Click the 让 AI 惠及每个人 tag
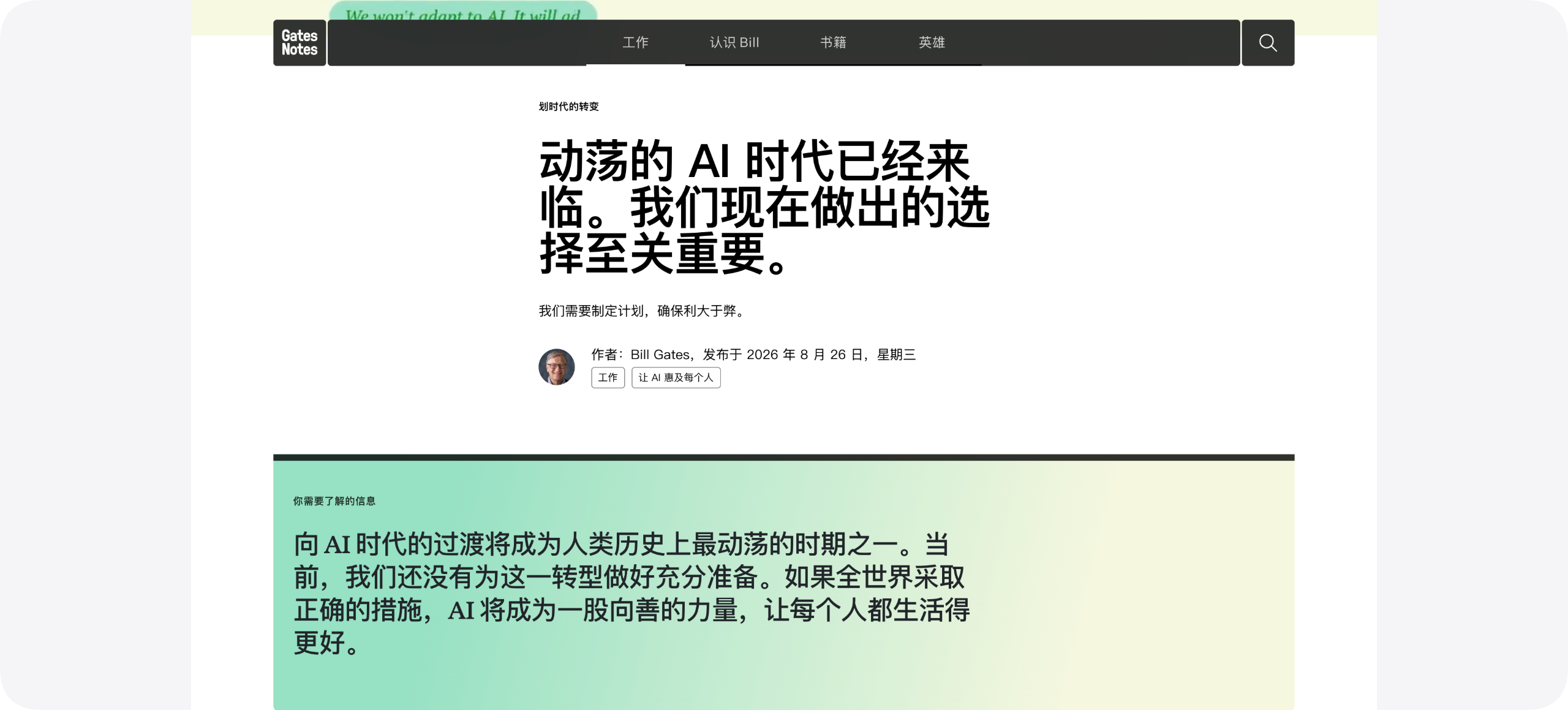The image size is (1568, 710). [x=676, y=377]
